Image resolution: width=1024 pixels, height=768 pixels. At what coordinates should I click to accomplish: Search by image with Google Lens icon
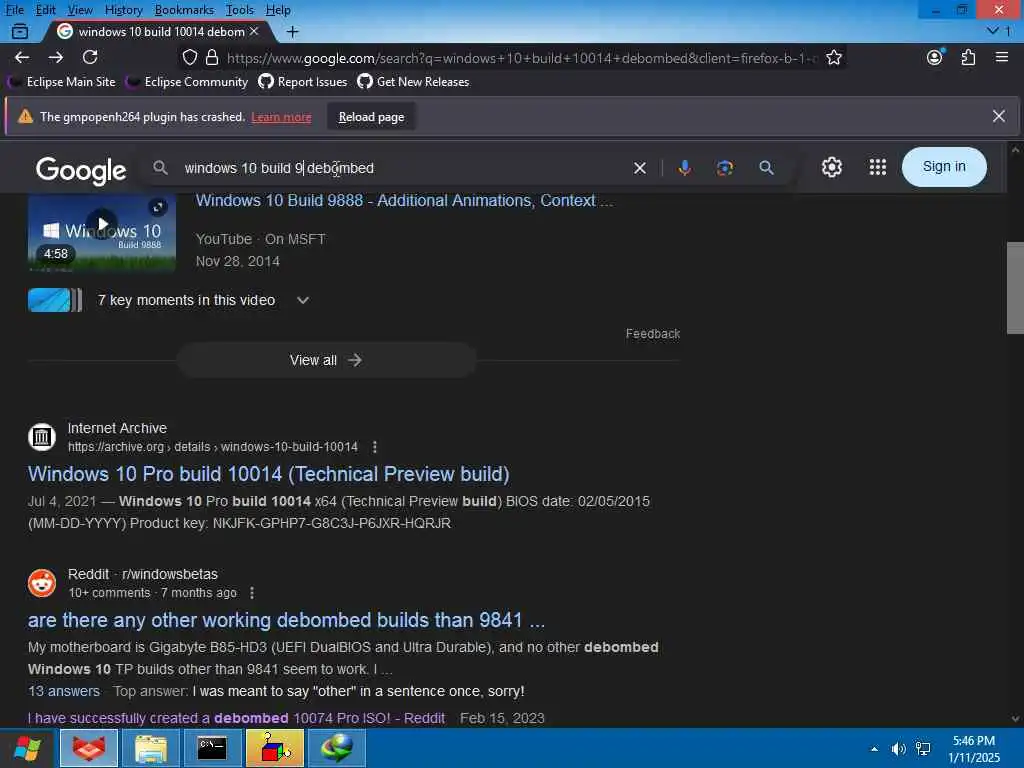[725, 168]
